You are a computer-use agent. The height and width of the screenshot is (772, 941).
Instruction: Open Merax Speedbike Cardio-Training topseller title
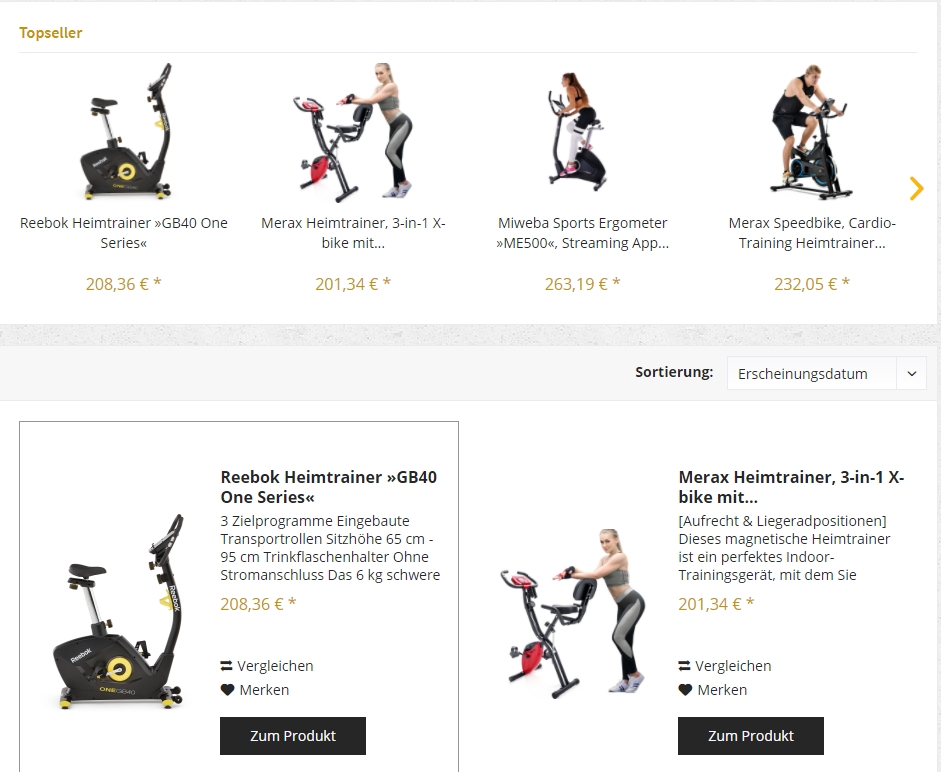click(812, 233)
